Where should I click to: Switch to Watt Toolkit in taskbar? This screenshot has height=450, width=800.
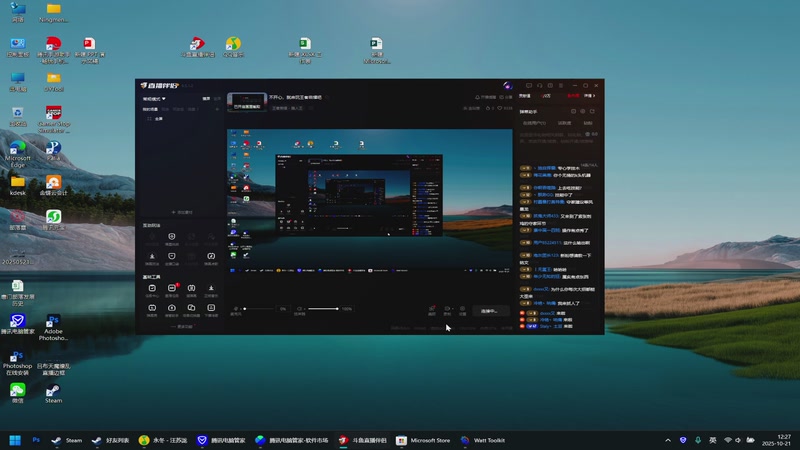click(x=483, y=440)
